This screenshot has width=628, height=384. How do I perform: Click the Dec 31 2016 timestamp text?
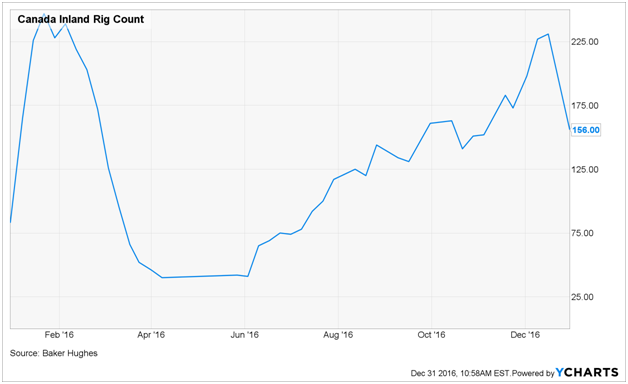[x=460, y=373]
